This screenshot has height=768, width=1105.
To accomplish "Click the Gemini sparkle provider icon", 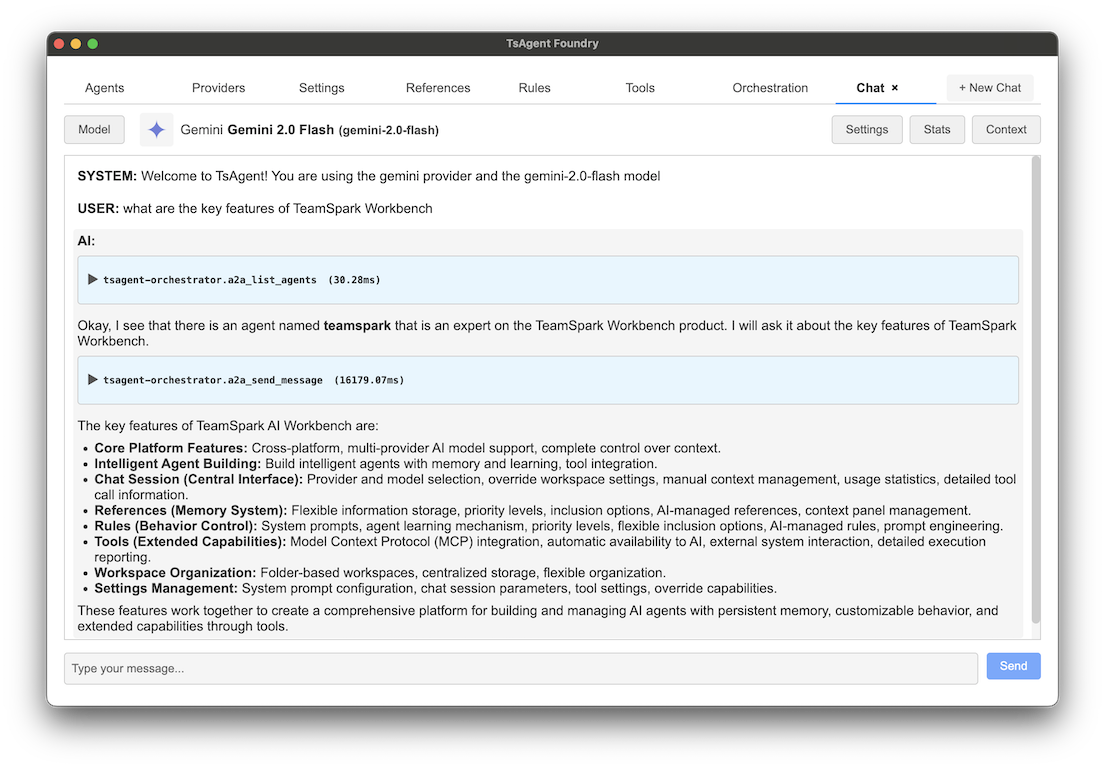I will 156,130.
